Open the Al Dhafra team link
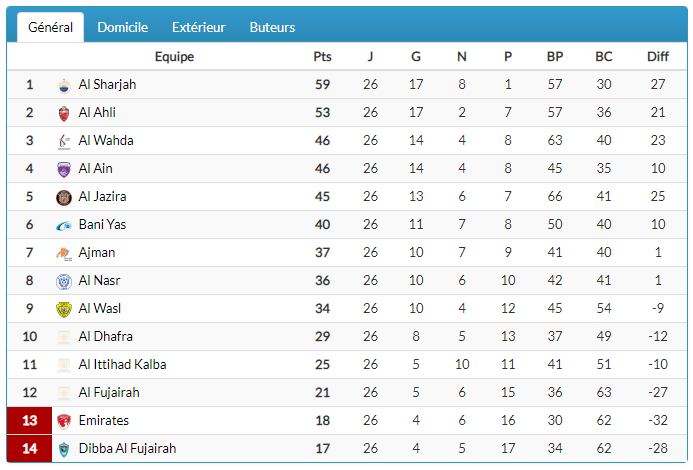 [x=105, y=337]
